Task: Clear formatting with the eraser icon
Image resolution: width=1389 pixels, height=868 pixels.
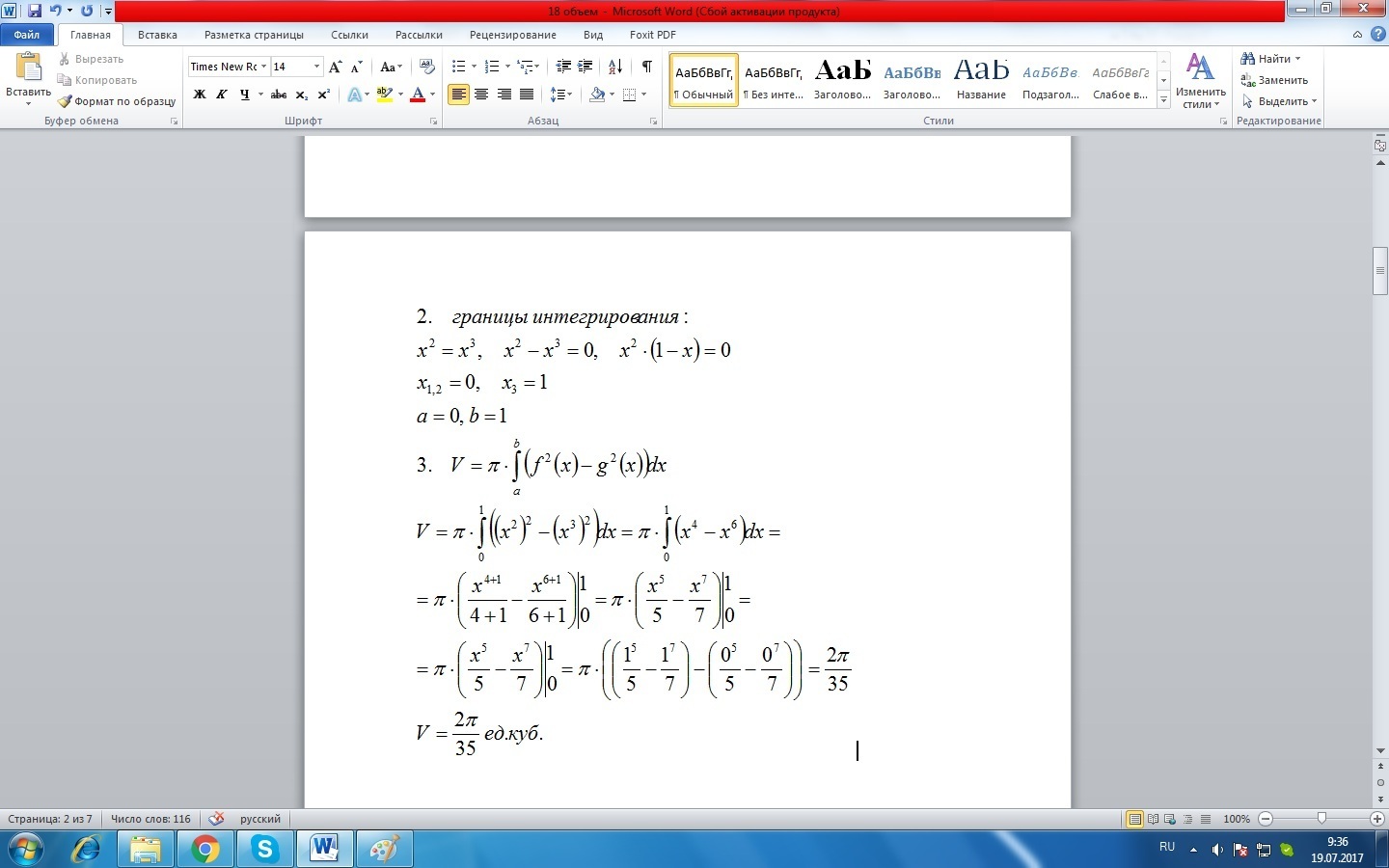Action: click(x=426, y=67)
